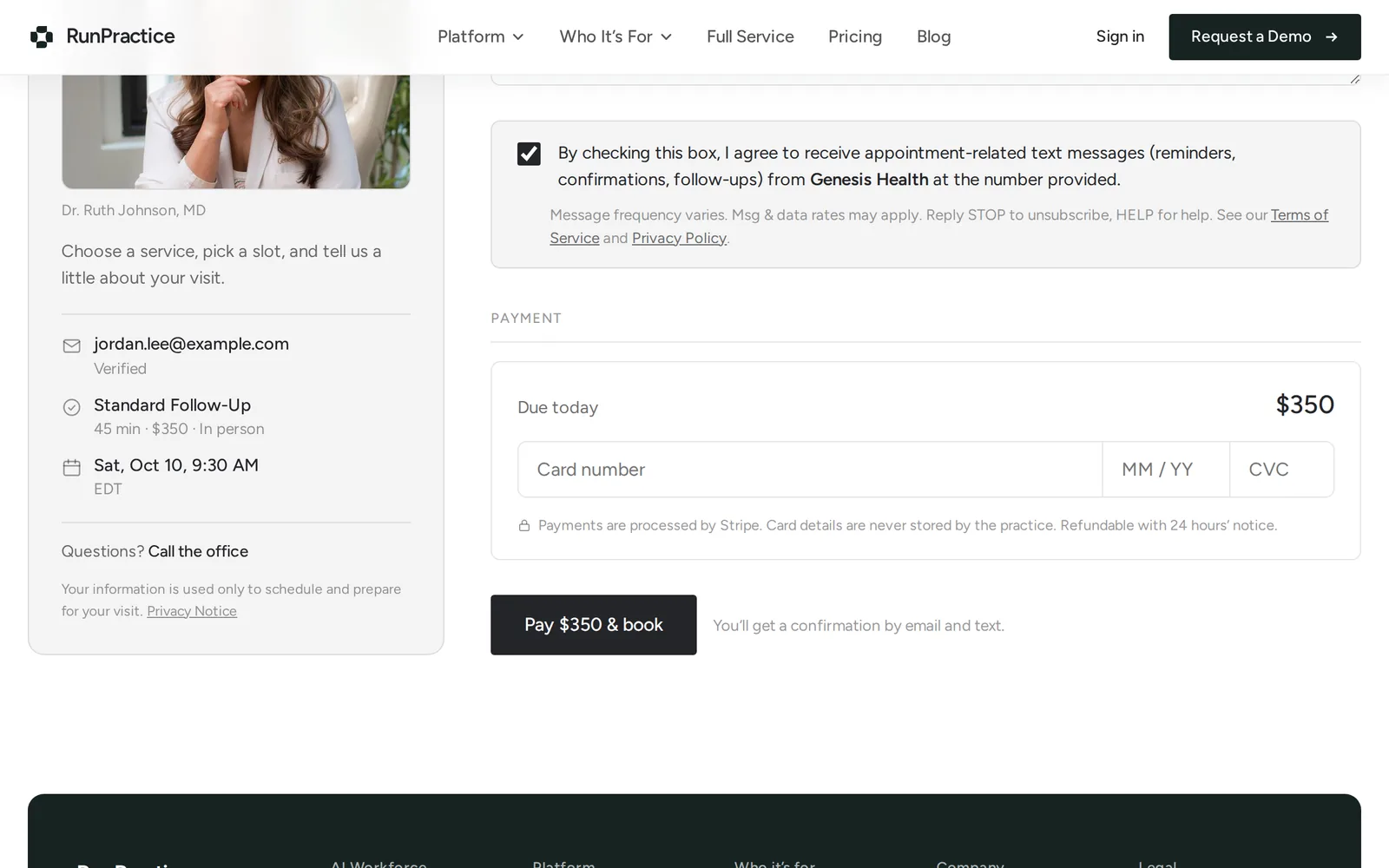Click Dr. Ruth Johnson's photo

tap(236, 130)
